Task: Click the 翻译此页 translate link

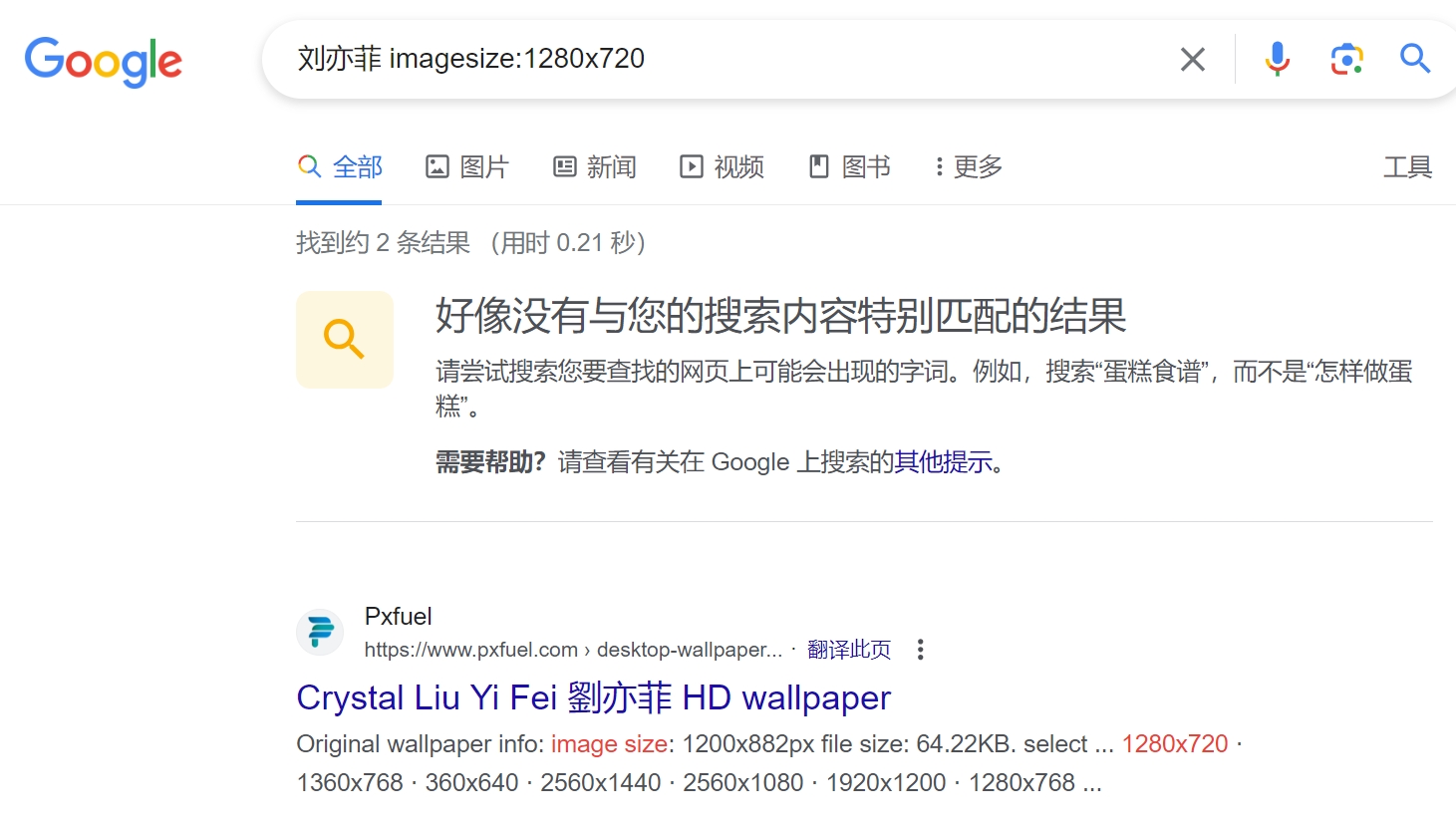Action: pyautogui.click(x=848, y=650)
